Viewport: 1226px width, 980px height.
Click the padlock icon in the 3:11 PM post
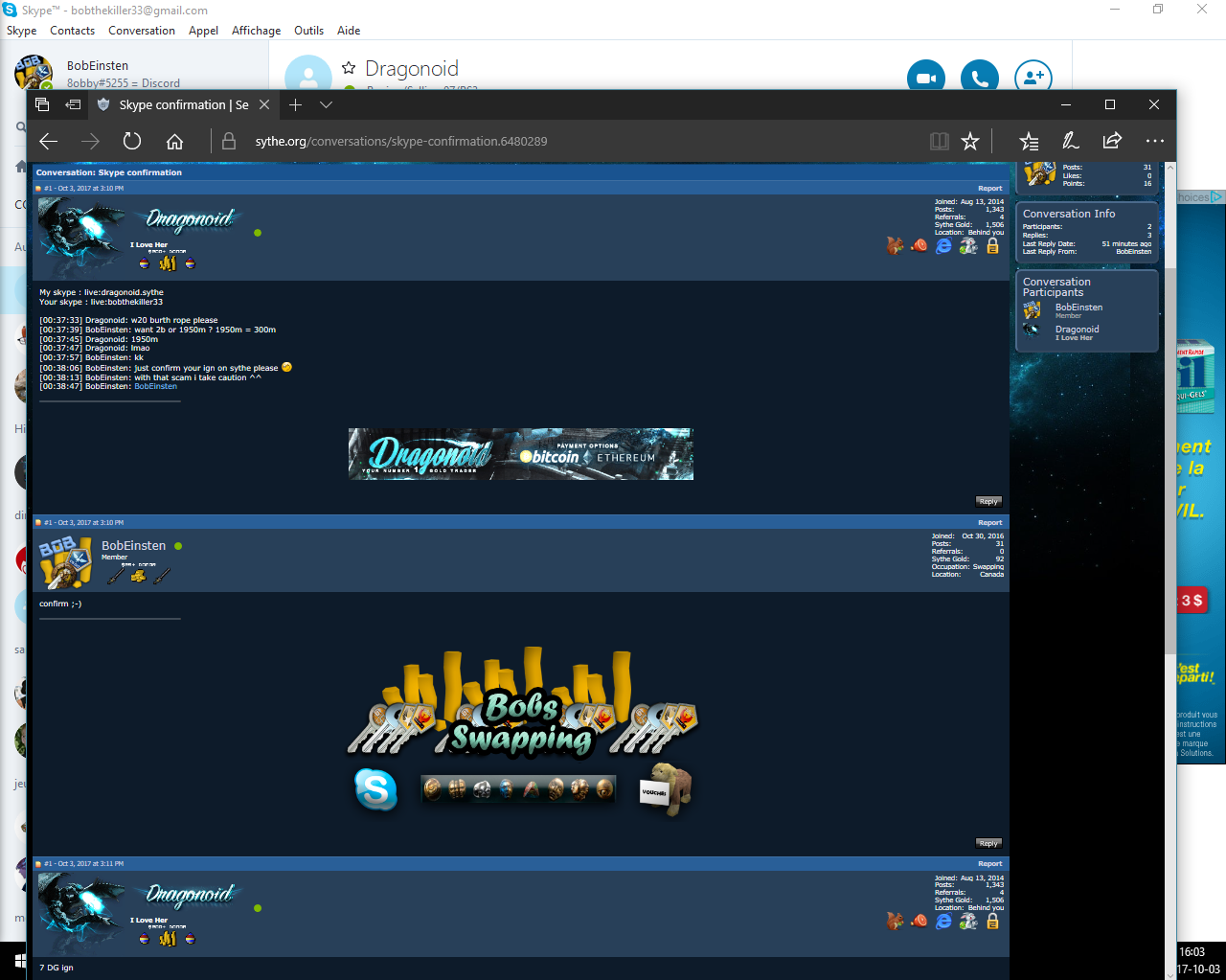tap(992, 921)
